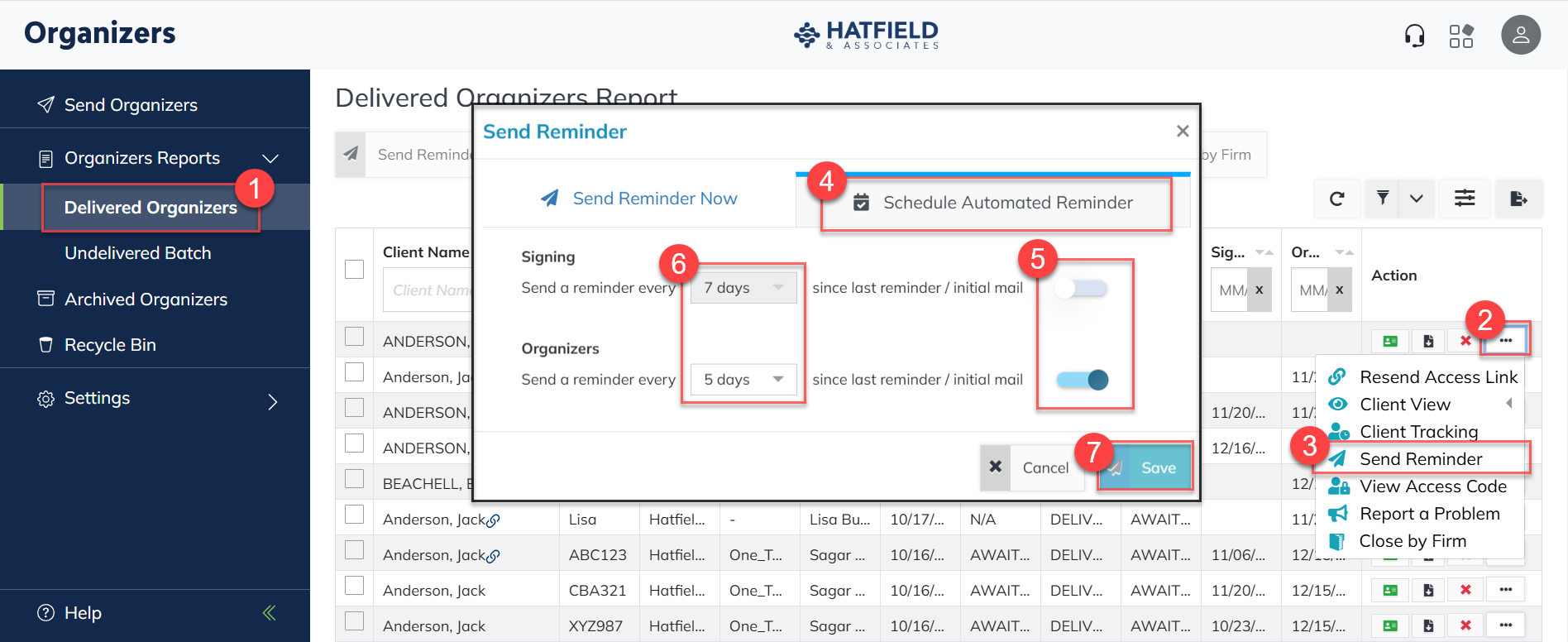The height and width of the screenshot is (642, 1568).
Task: Collapse the sidebar with double-chevron icon
Action: (x=269, y=613)
